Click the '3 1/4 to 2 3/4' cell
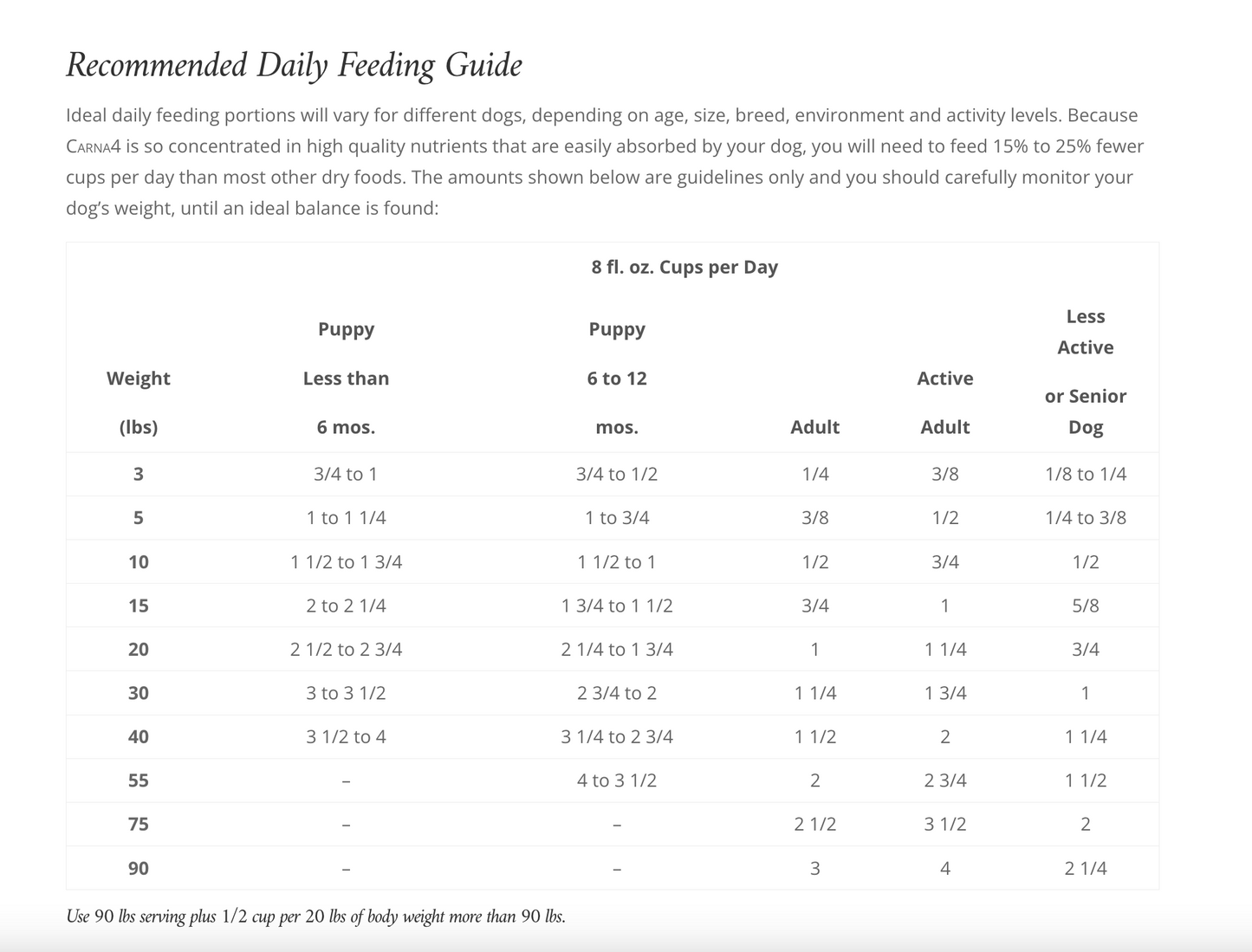Image resolution: width=1252 pixels, height=952 pixels. click(x=617, y=736)
